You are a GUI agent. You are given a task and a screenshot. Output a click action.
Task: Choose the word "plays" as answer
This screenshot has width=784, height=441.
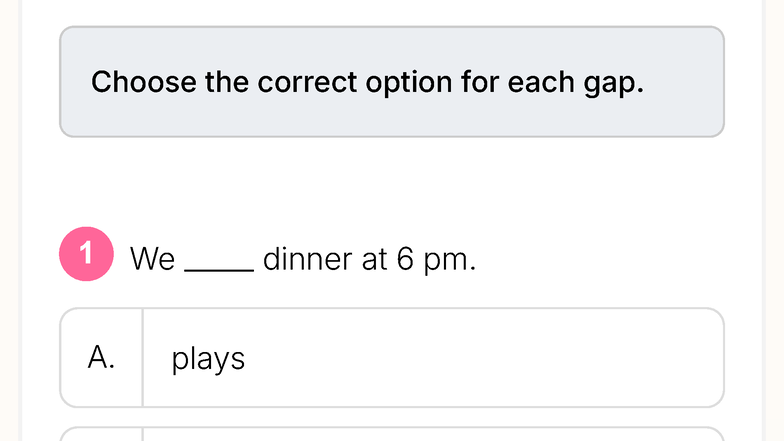point(208,359)
